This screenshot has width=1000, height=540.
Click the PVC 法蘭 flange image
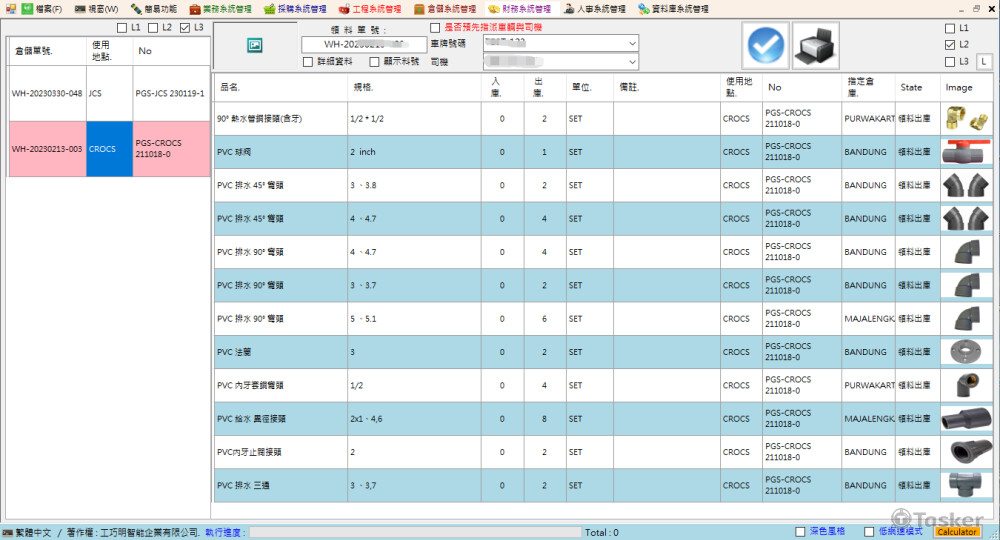coord(967,352)
